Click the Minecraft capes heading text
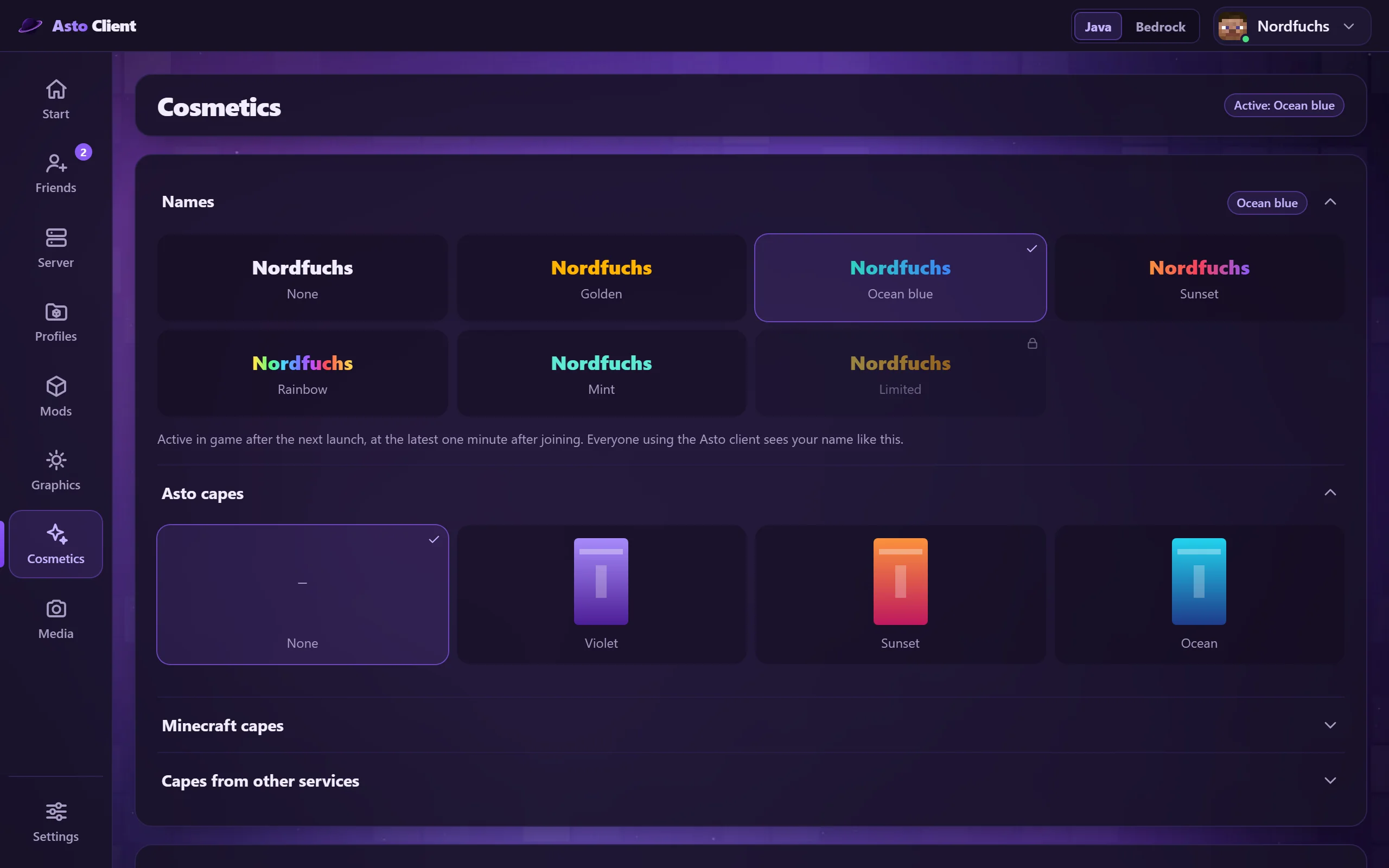 [x=222, y=726]
